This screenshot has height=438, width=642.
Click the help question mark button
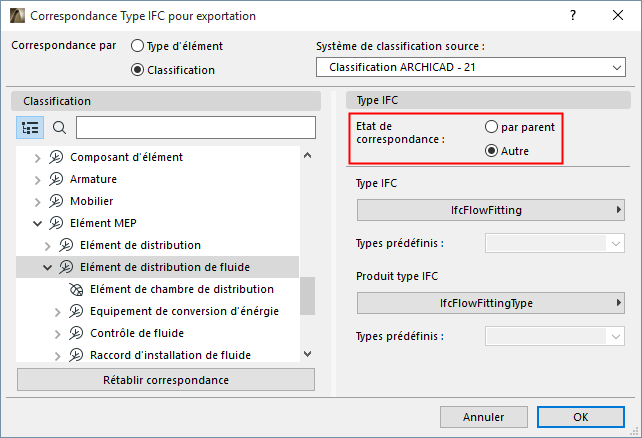pyautogui.click(x=572, y=16)
